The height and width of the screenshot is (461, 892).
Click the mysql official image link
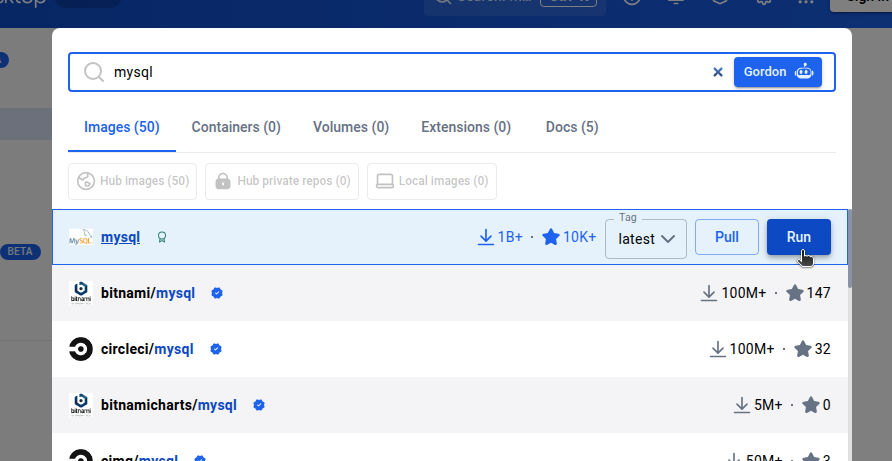click(x=120, y=237)
